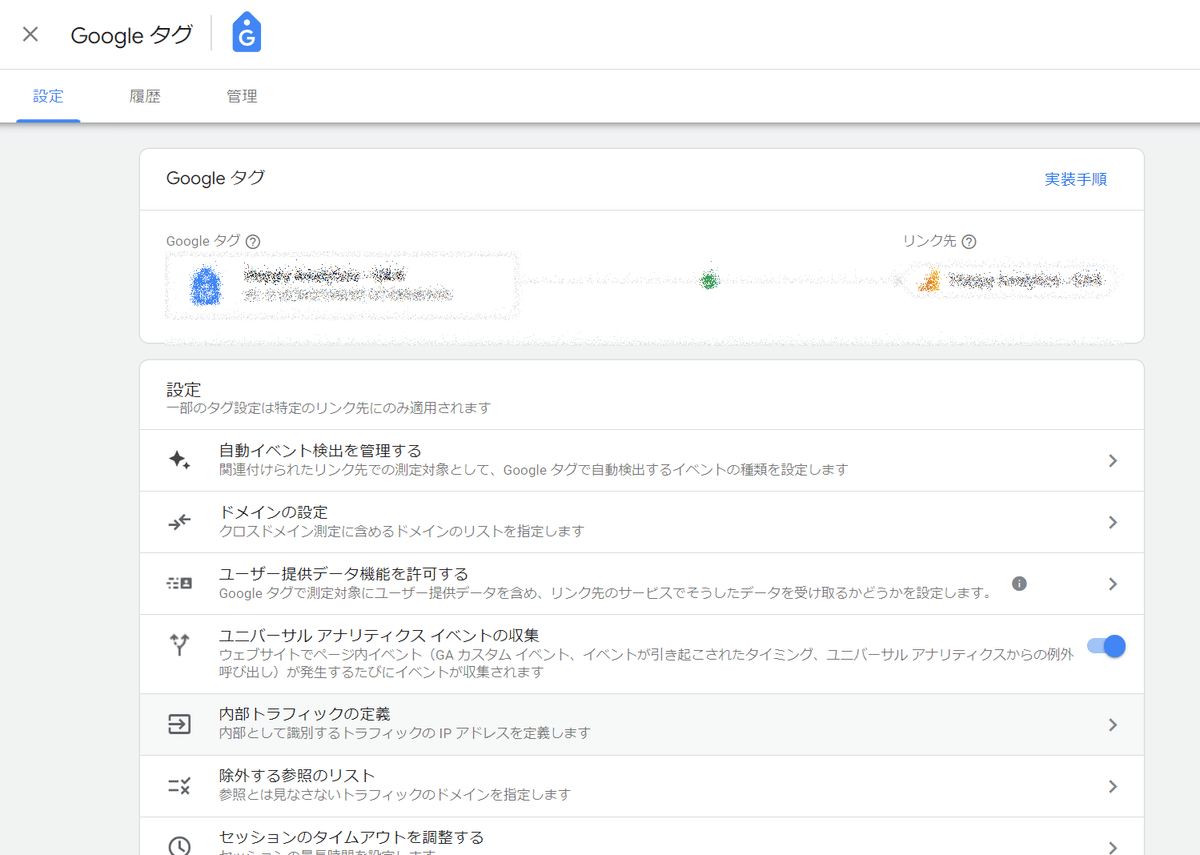Screen dimensions: 1200x855
Task: Open 自動イベント検出を管理する setting
Action: pos(641,460)
